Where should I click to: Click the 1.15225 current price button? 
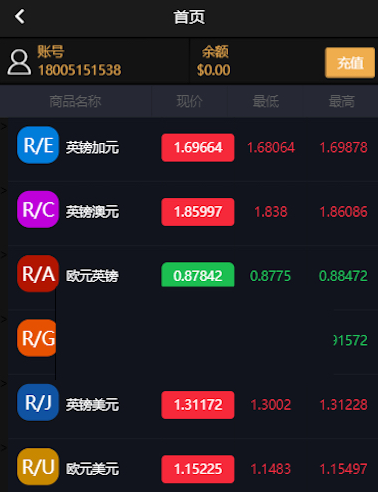coord(198,469)
